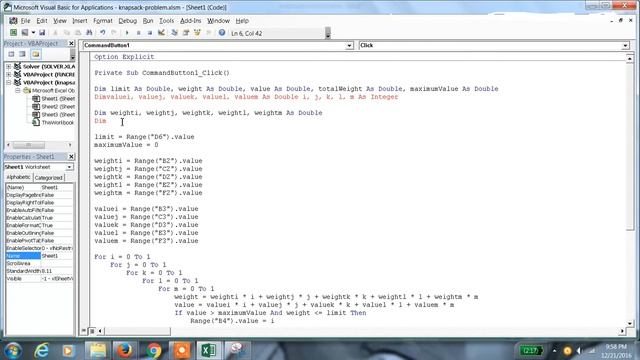Click the Run Sub play icon
The image size is (640, 360).
pos(127,33)
